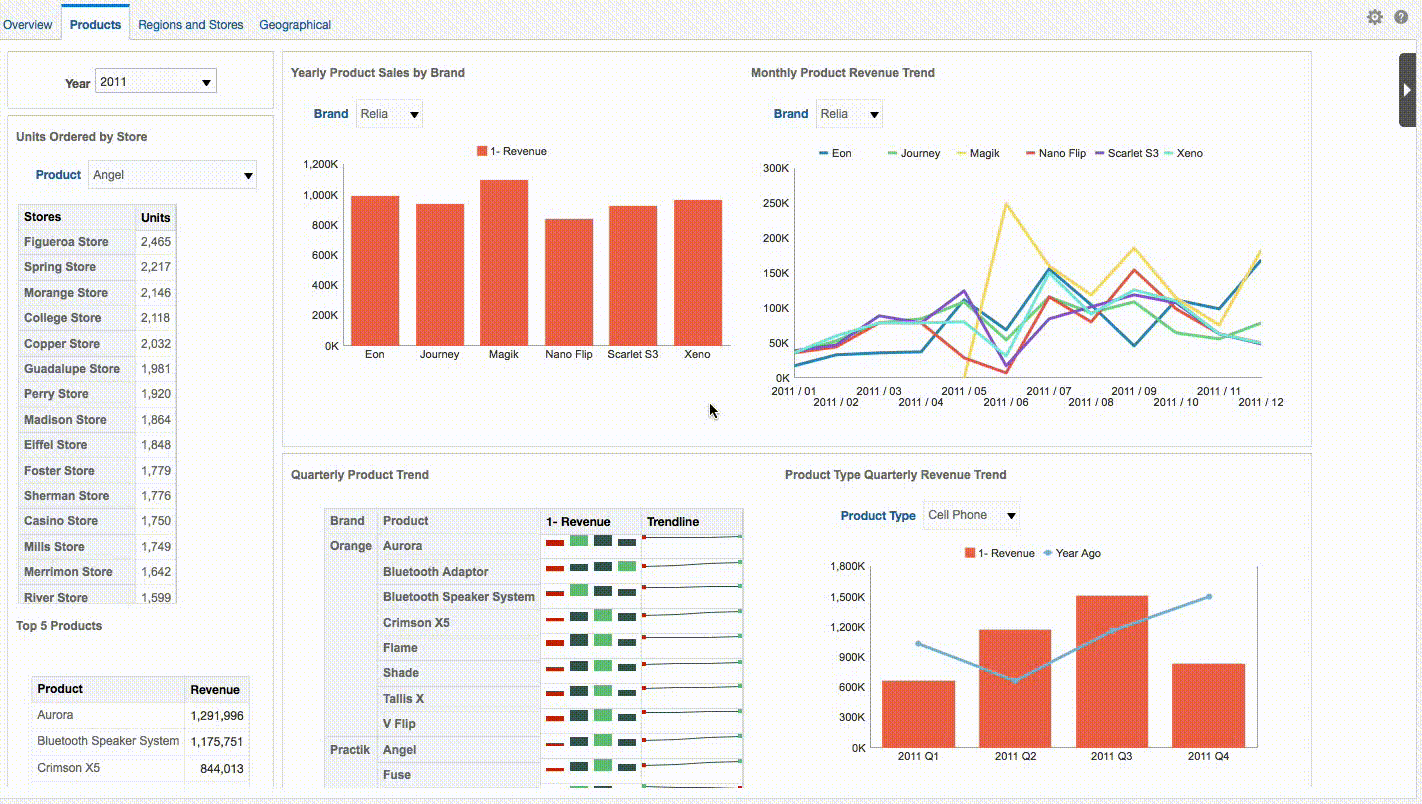
Task: Click the settings gear icon
Action: (1375, 17)
